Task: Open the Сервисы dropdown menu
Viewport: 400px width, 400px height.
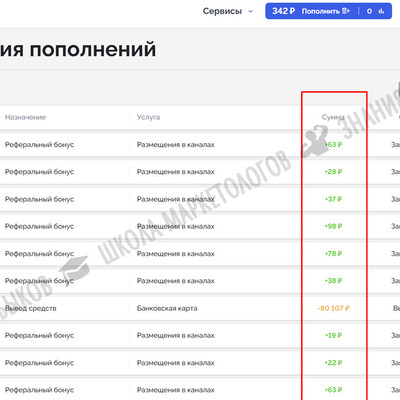Action: coord(228,11)
